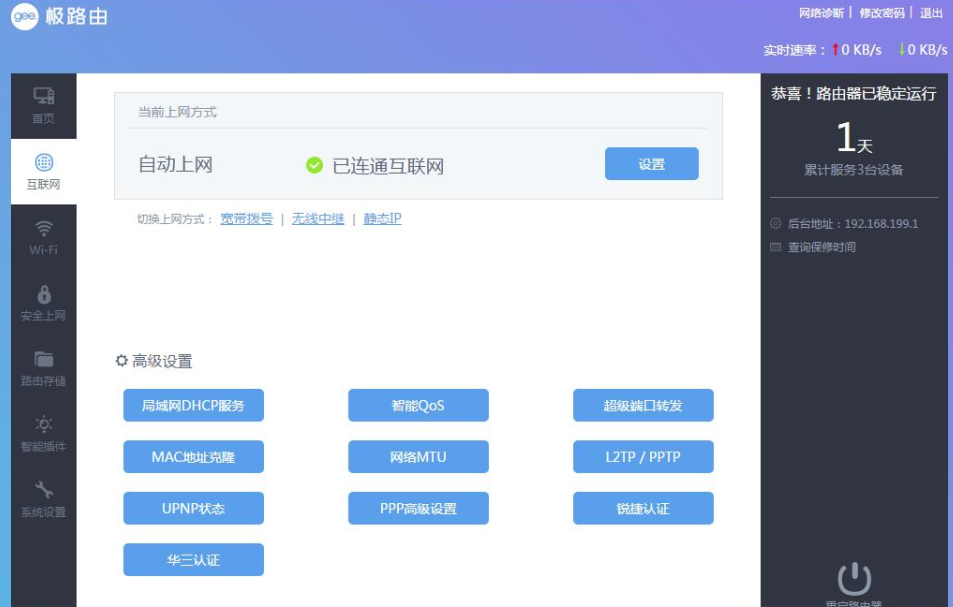Open 智能QoS configuration
The height and width of the screenshot is (607, 953).
click(x=417, y=405)
